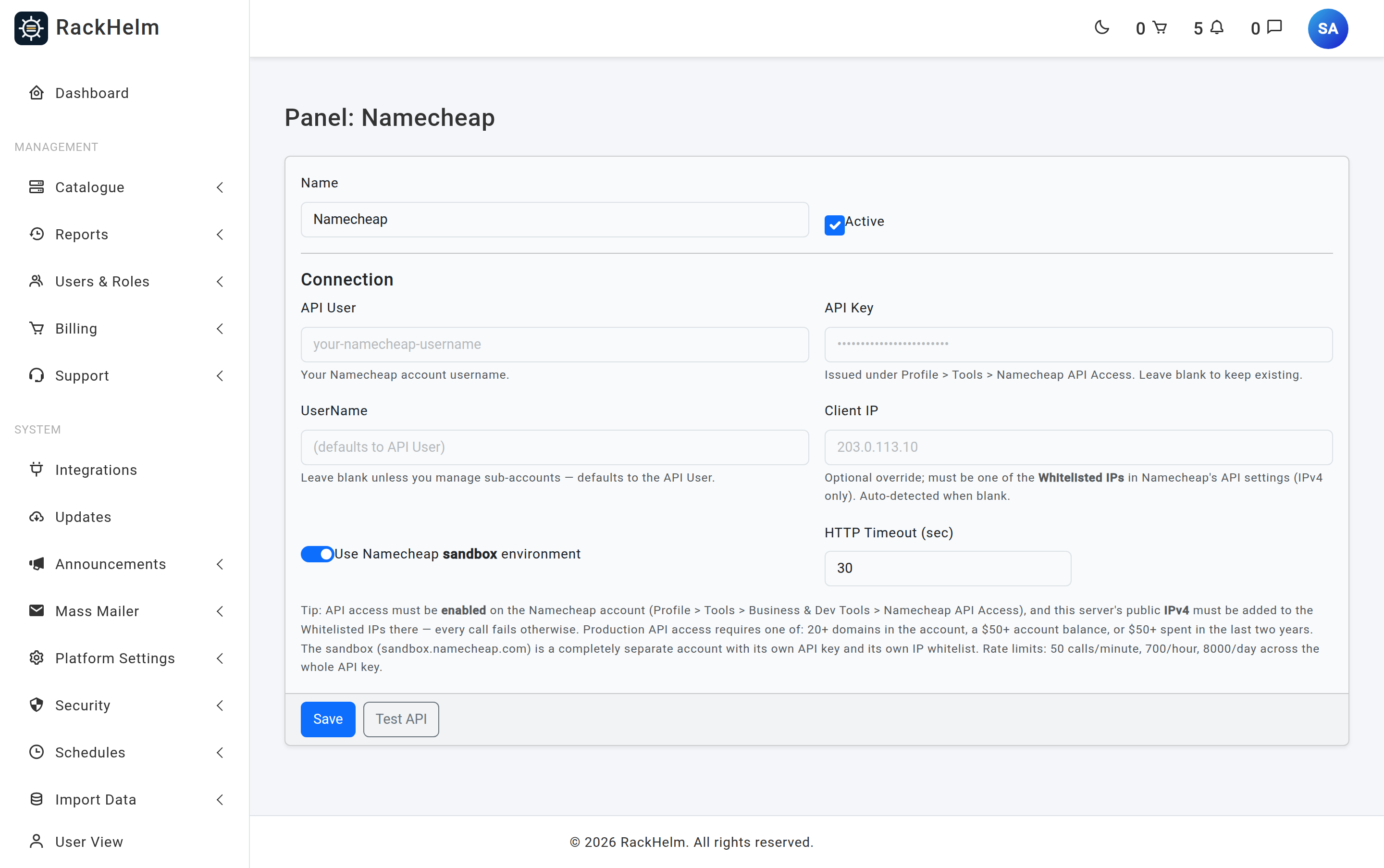The image size is (1384, 868).
Task: Open the shopping cart icon
Action: click(x=1160, y=27)
